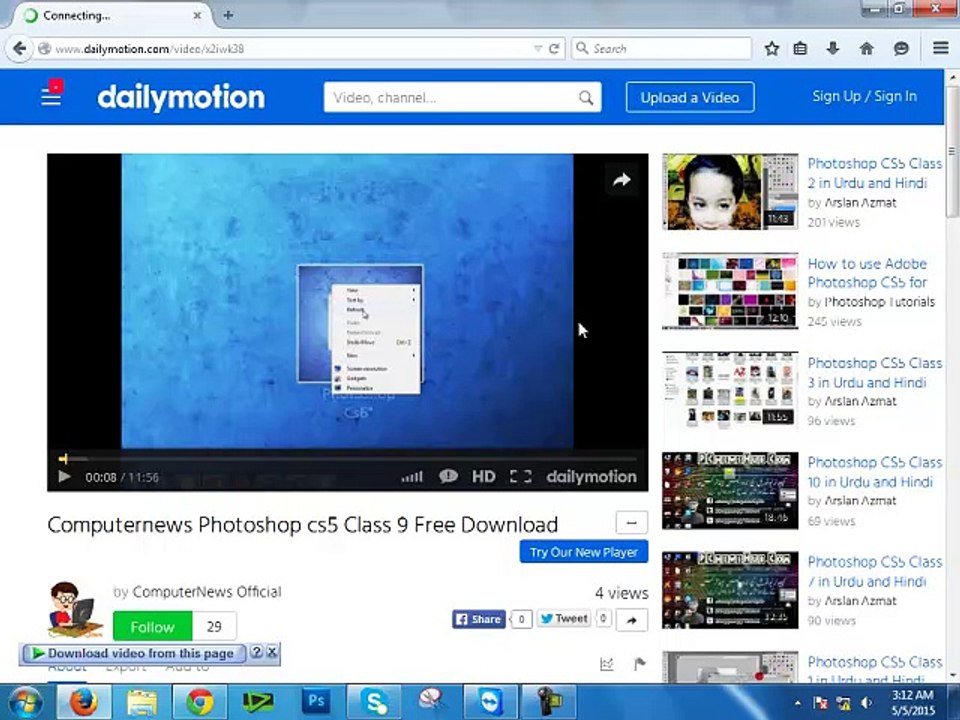
Task: Open Google Chrome from the taskbar
Action: point(200,702)
